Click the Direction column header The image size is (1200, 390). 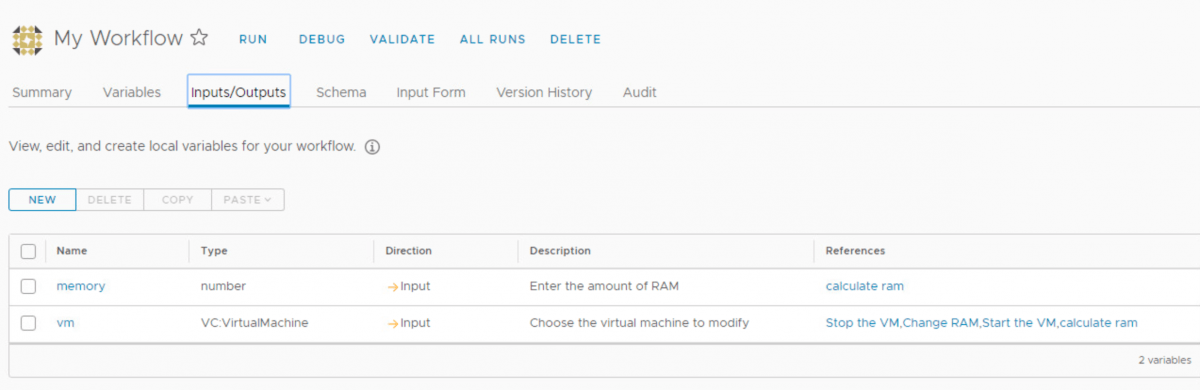coord(409,251)
